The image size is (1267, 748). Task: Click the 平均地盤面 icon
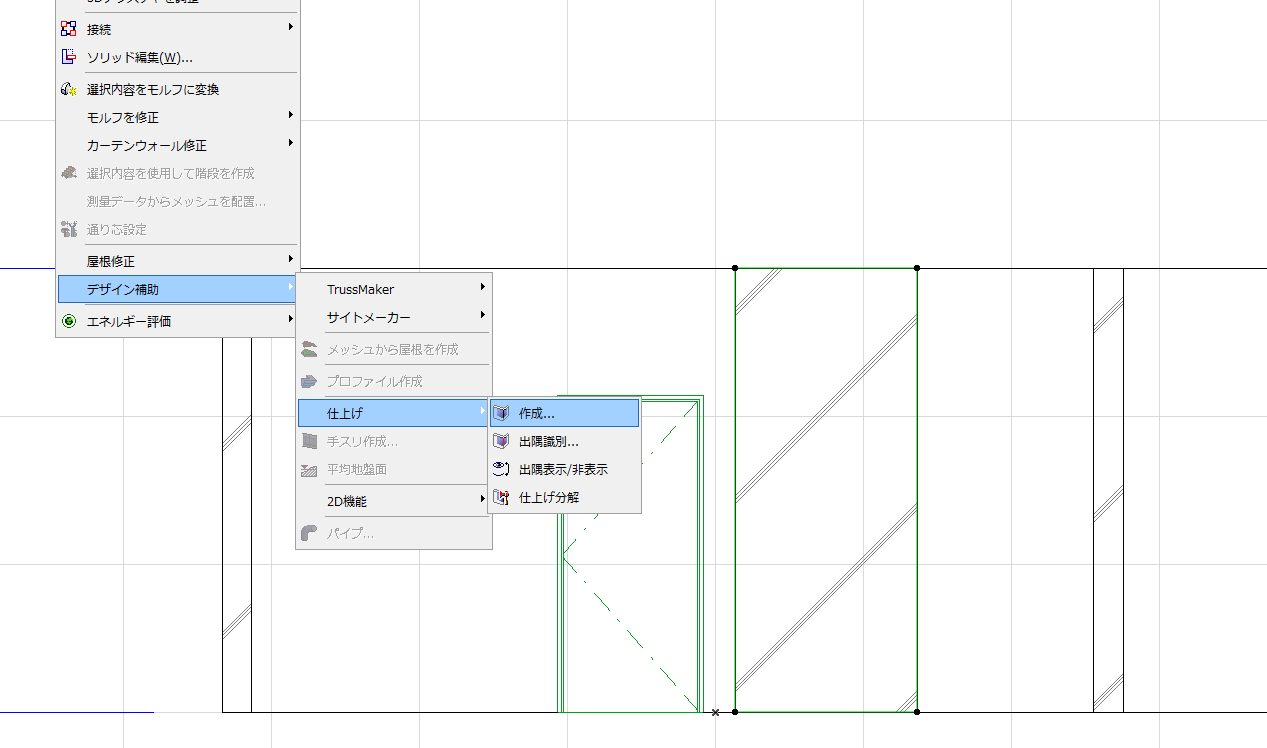point(309,469)
